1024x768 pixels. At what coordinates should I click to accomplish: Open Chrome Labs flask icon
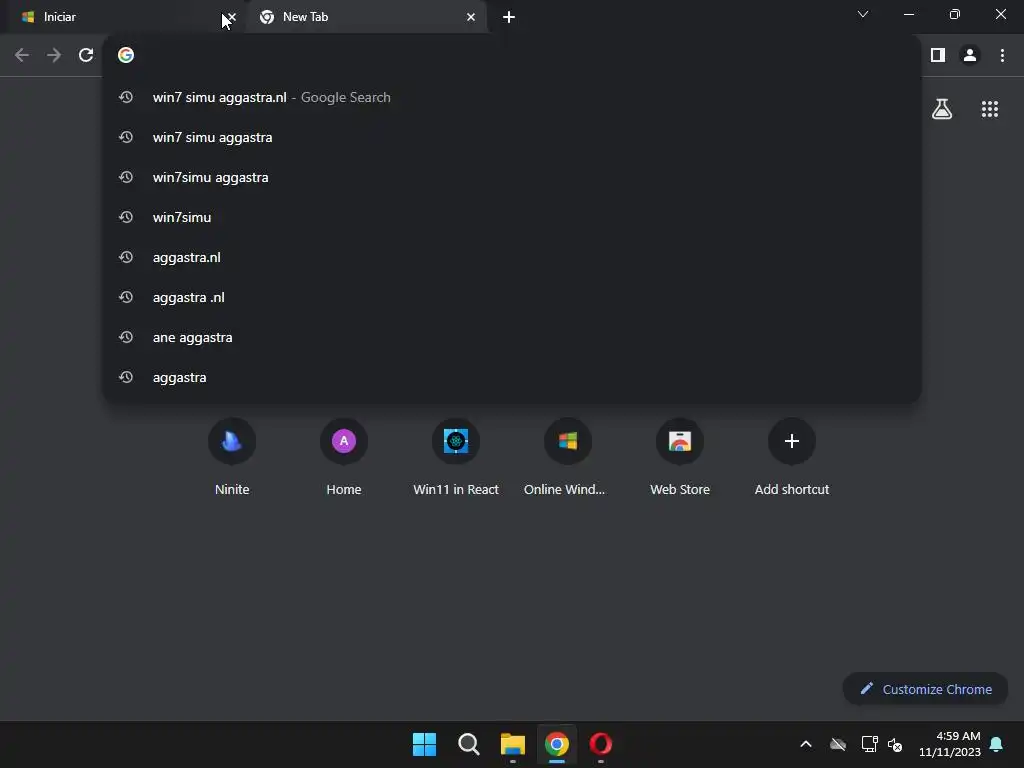[942, 109]
